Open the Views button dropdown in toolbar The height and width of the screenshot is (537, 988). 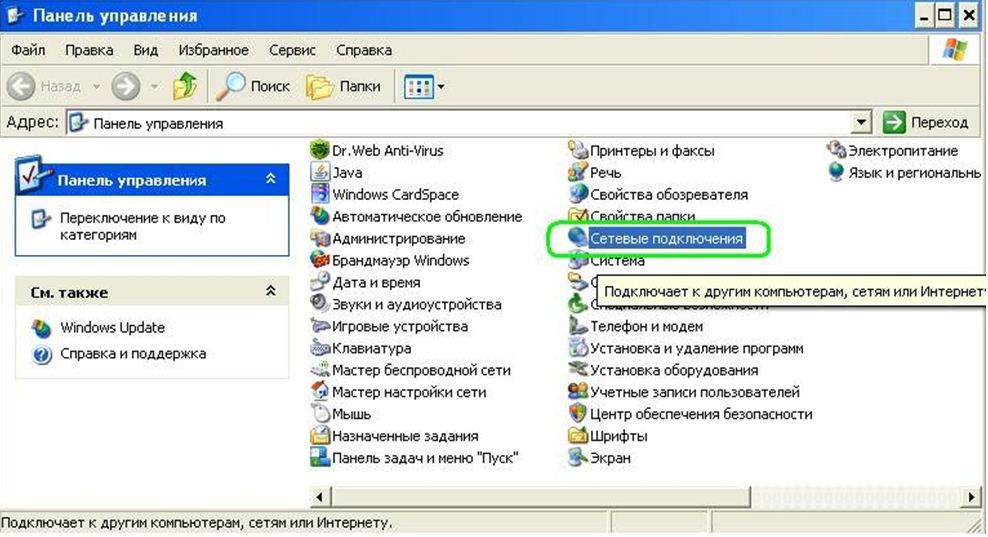(424, 87)
